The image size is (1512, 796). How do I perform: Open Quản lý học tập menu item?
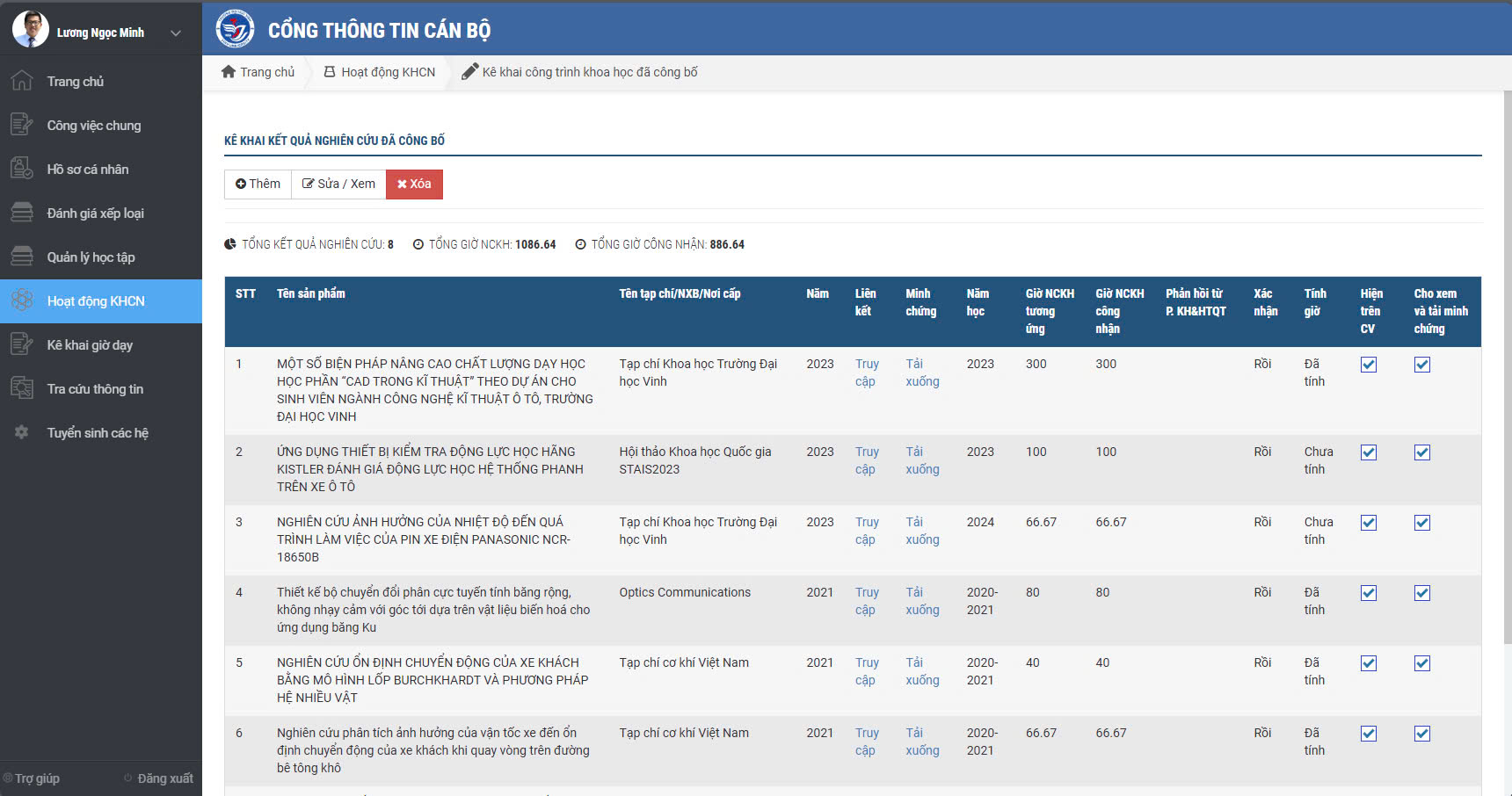click(x=101, y=257)
